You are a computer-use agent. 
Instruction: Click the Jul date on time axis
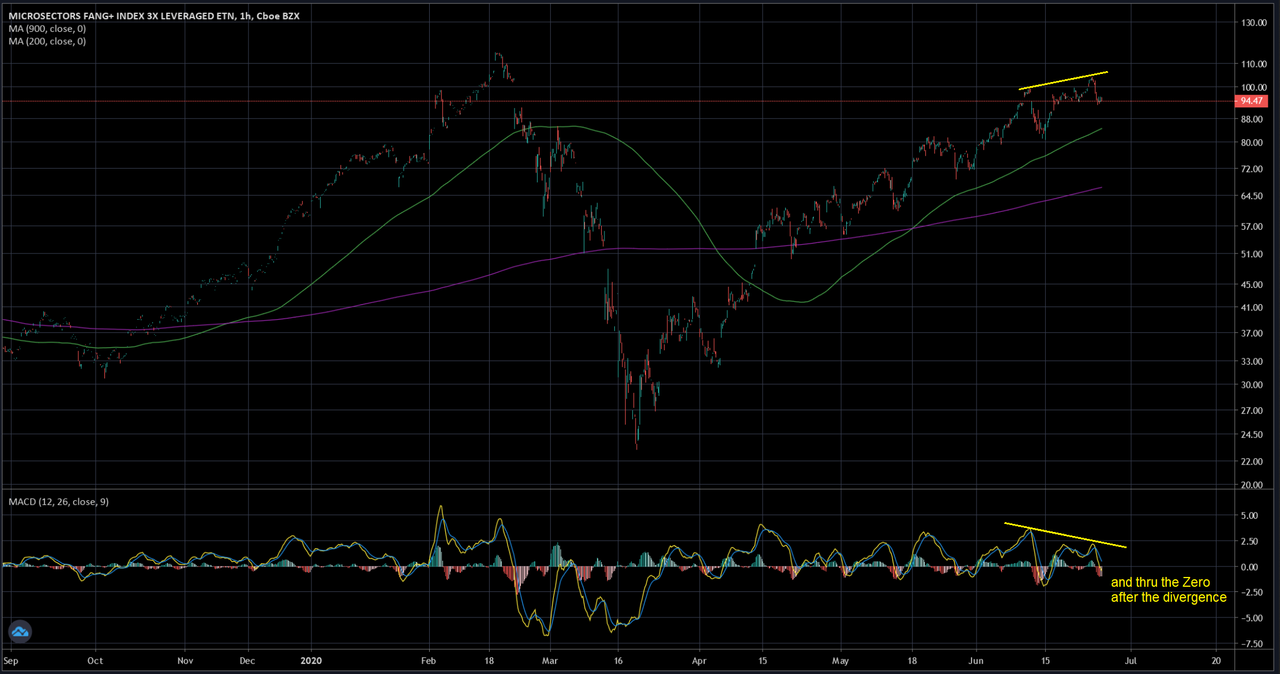(1131, 661)
